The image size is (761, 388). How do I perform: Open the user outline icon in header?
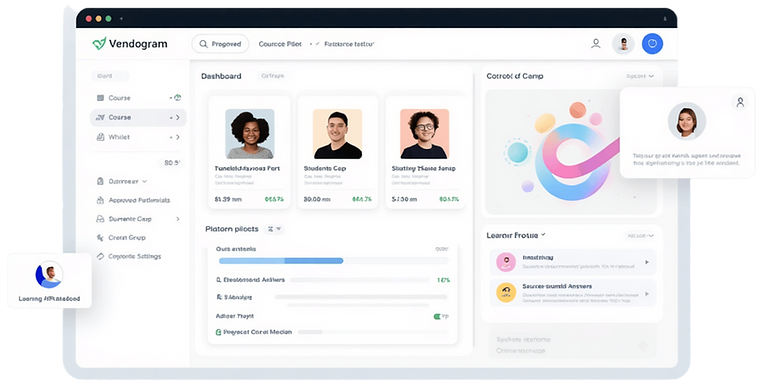[x=596, y=44]
